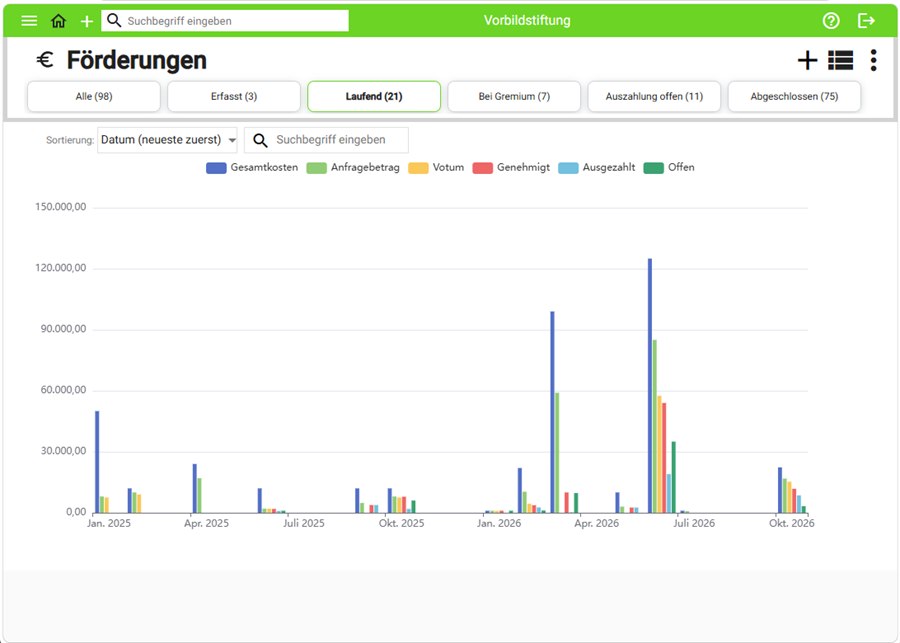Screen dimensions: 900x643
Task: Focus the header Suchbegriff eingeben field
Action: coord(225,21)
